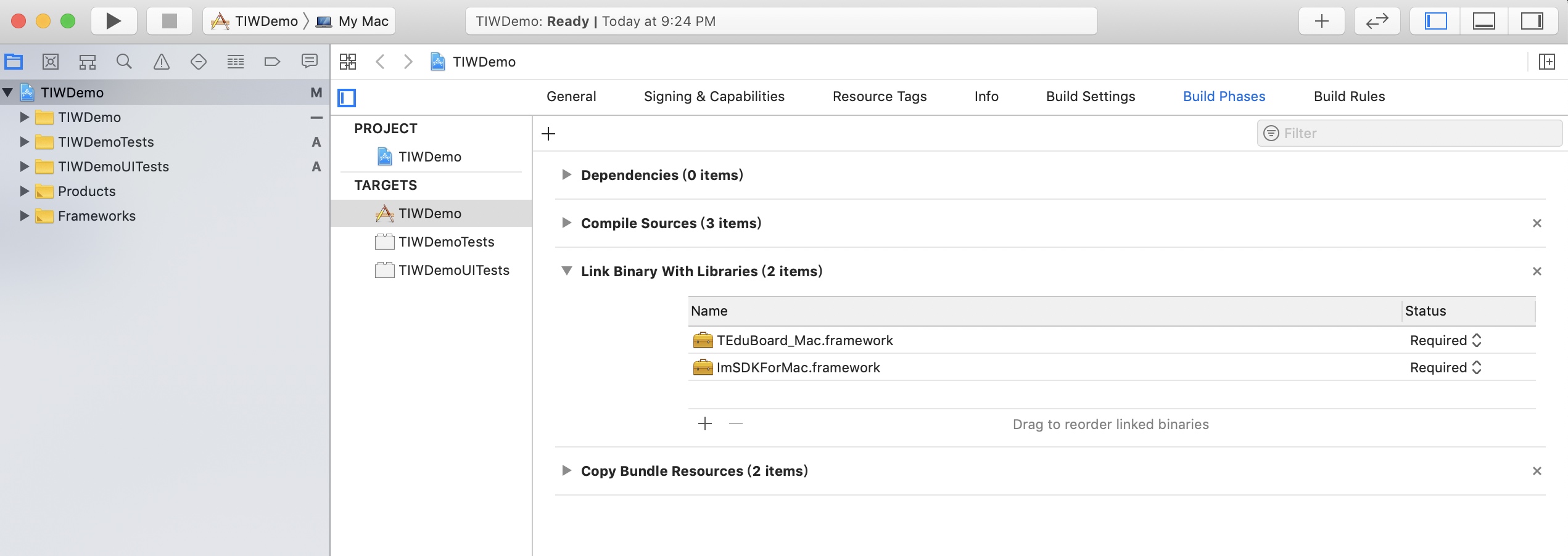Expand the TIWDemoUITests folder
This screenshot has height=556, width=1568.
[x=24, y=166]
